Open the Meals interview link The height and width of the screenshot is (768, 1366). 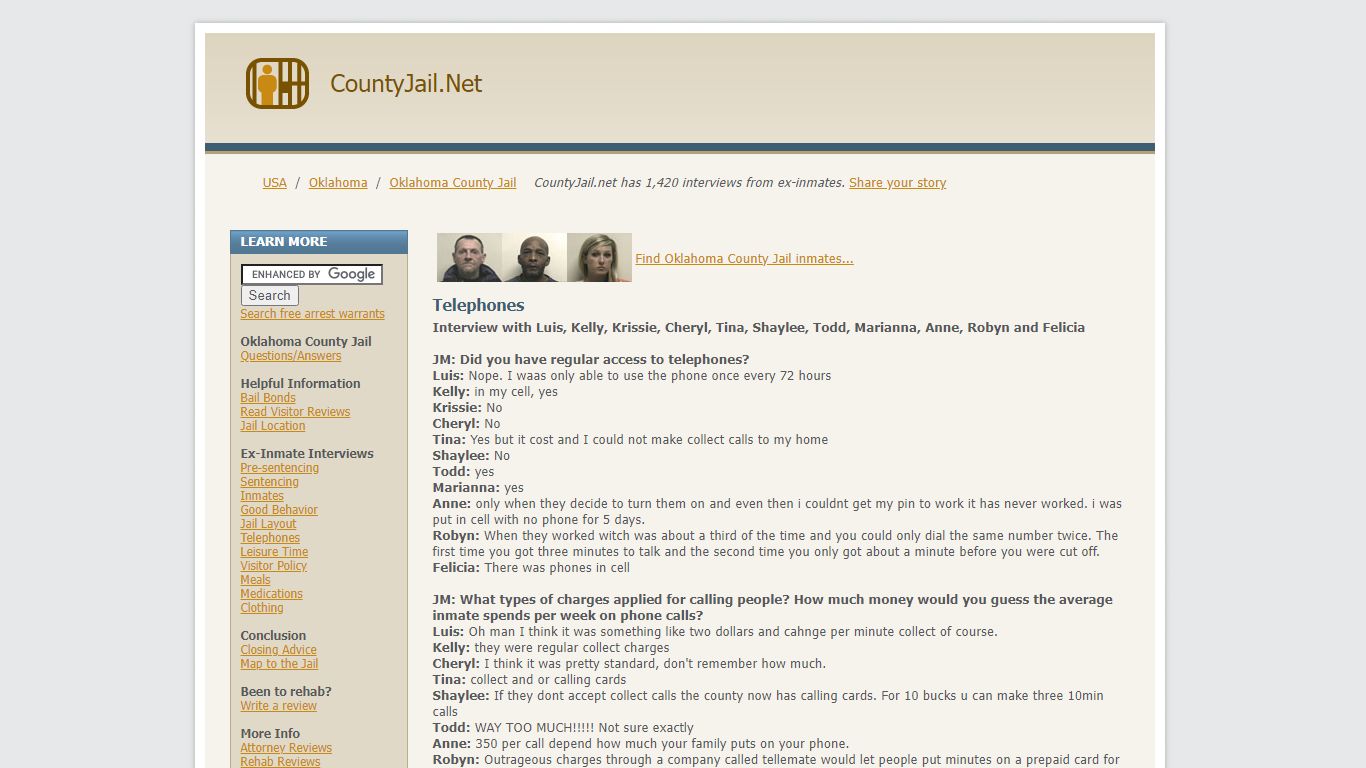(x=255, y=580)
